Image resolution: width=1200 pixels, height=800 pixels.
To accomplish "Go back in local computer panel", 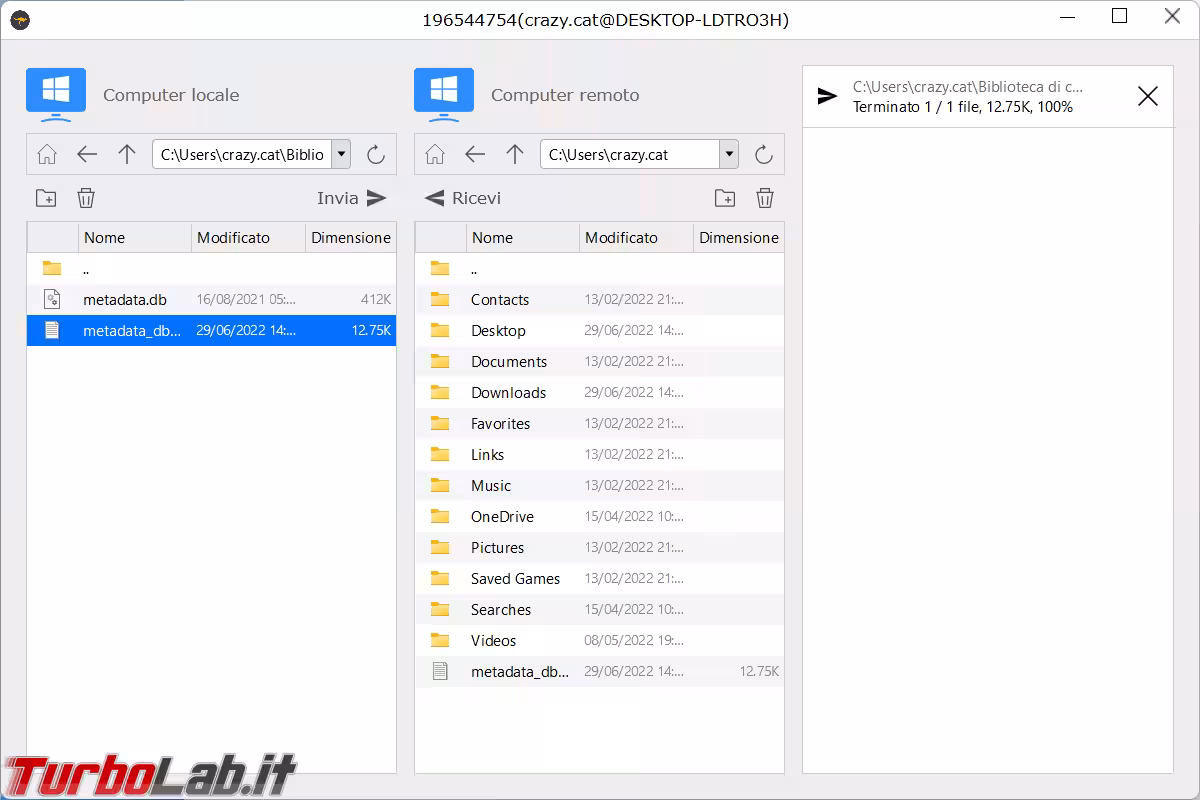I will tap(87, 154).
